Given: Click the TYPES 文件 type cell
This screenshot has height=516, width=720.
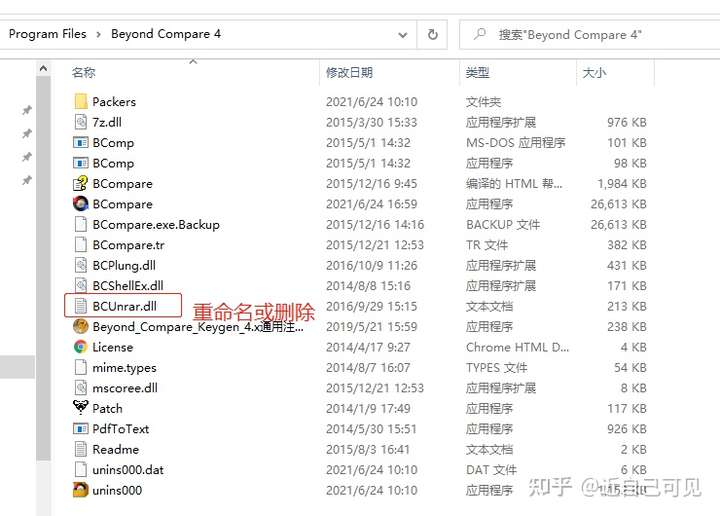Looking at the screenshot, I should pos(496,368).
